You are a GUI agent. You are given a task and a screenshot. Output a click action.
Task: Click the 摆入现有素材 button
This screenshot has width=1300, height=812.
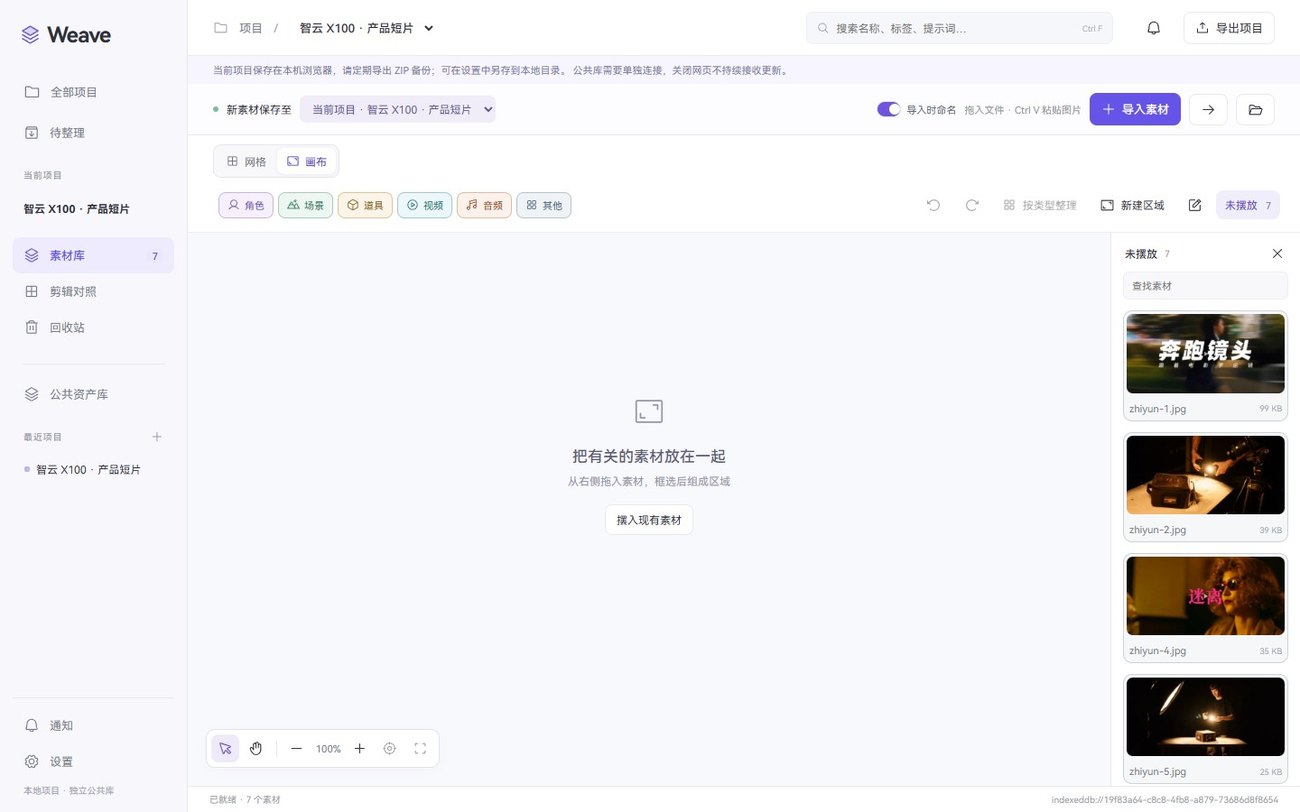649,520
